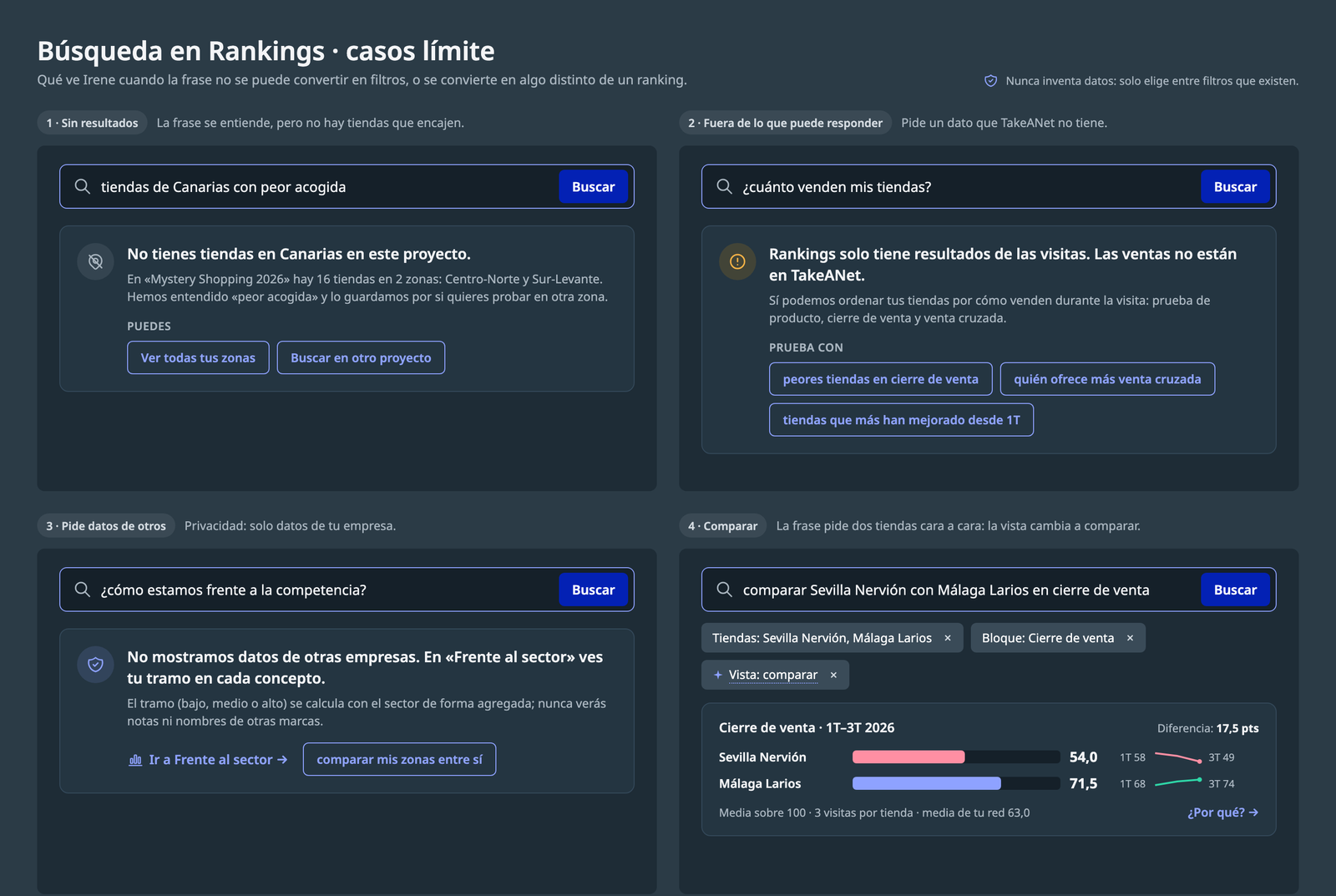Open the '¿Por qué?' link
The height and width of the screenshot is (896, 1336).
(1222, 812)
